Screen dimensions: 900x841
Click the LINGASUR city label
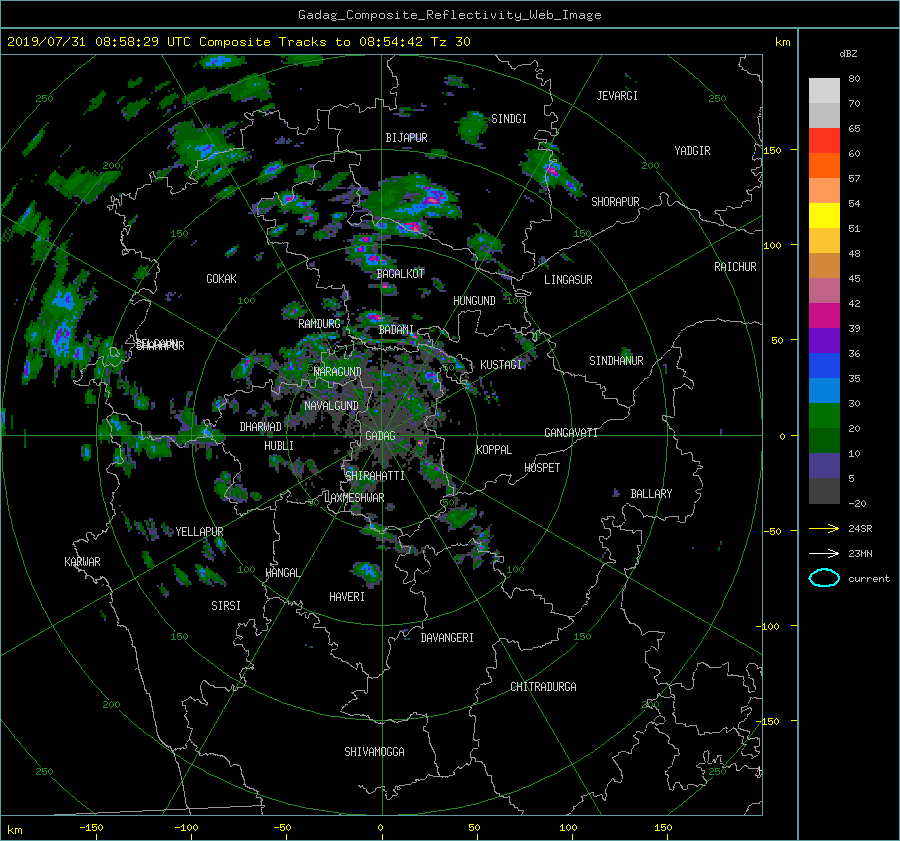coord(568,280)
